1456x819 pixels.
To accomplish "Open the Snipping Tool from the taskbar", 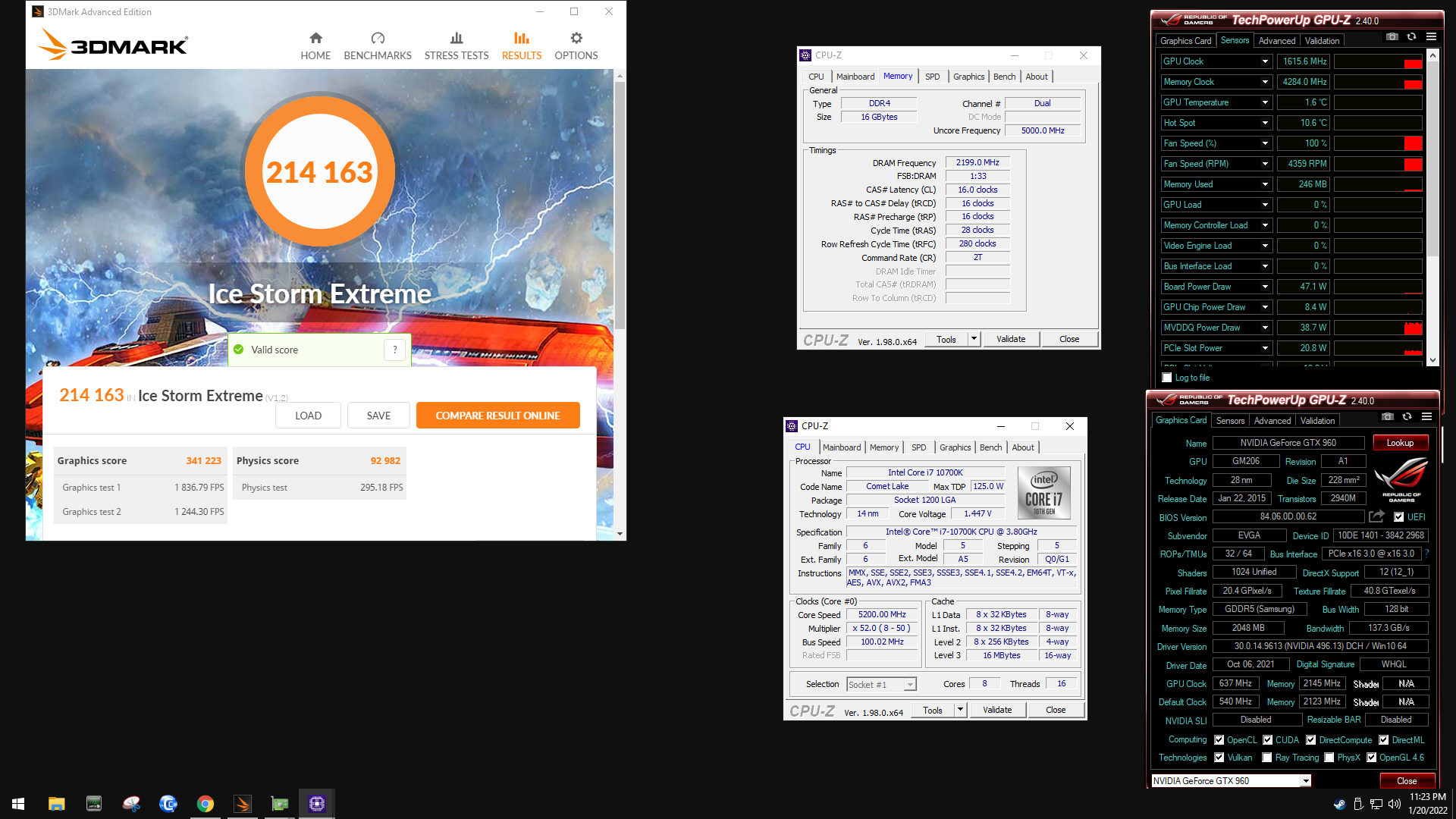I will click(131, 804).
